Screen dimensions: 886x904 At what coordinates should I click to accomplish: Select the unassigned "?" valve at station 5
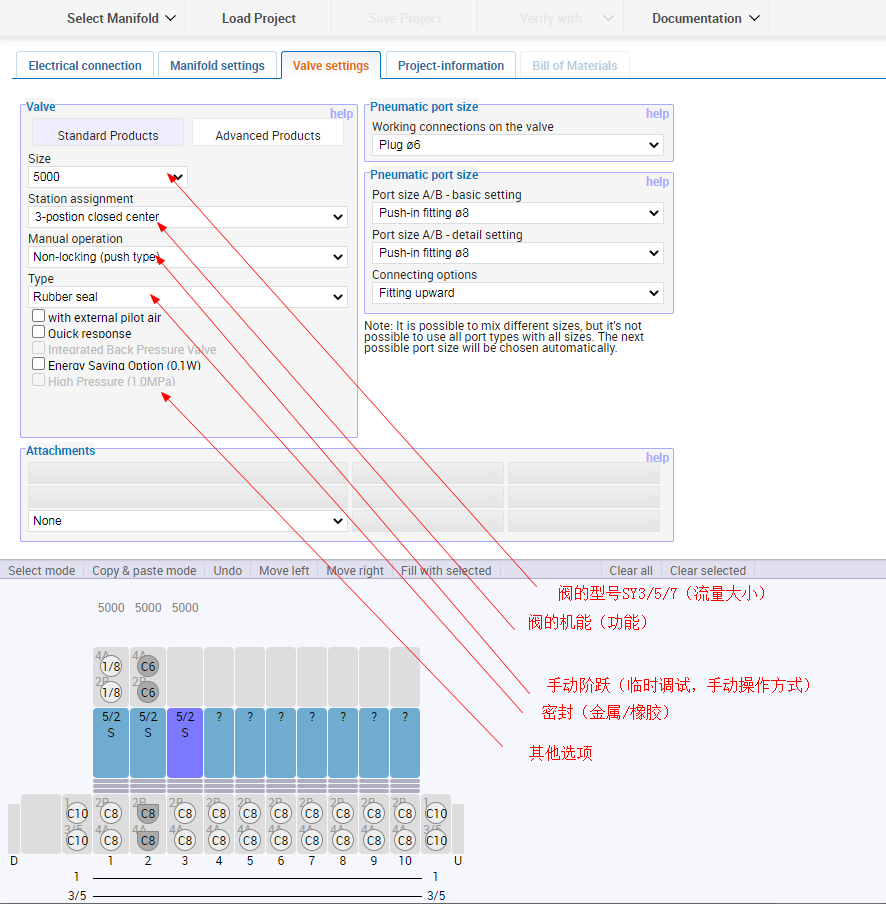tap(250, 740)
